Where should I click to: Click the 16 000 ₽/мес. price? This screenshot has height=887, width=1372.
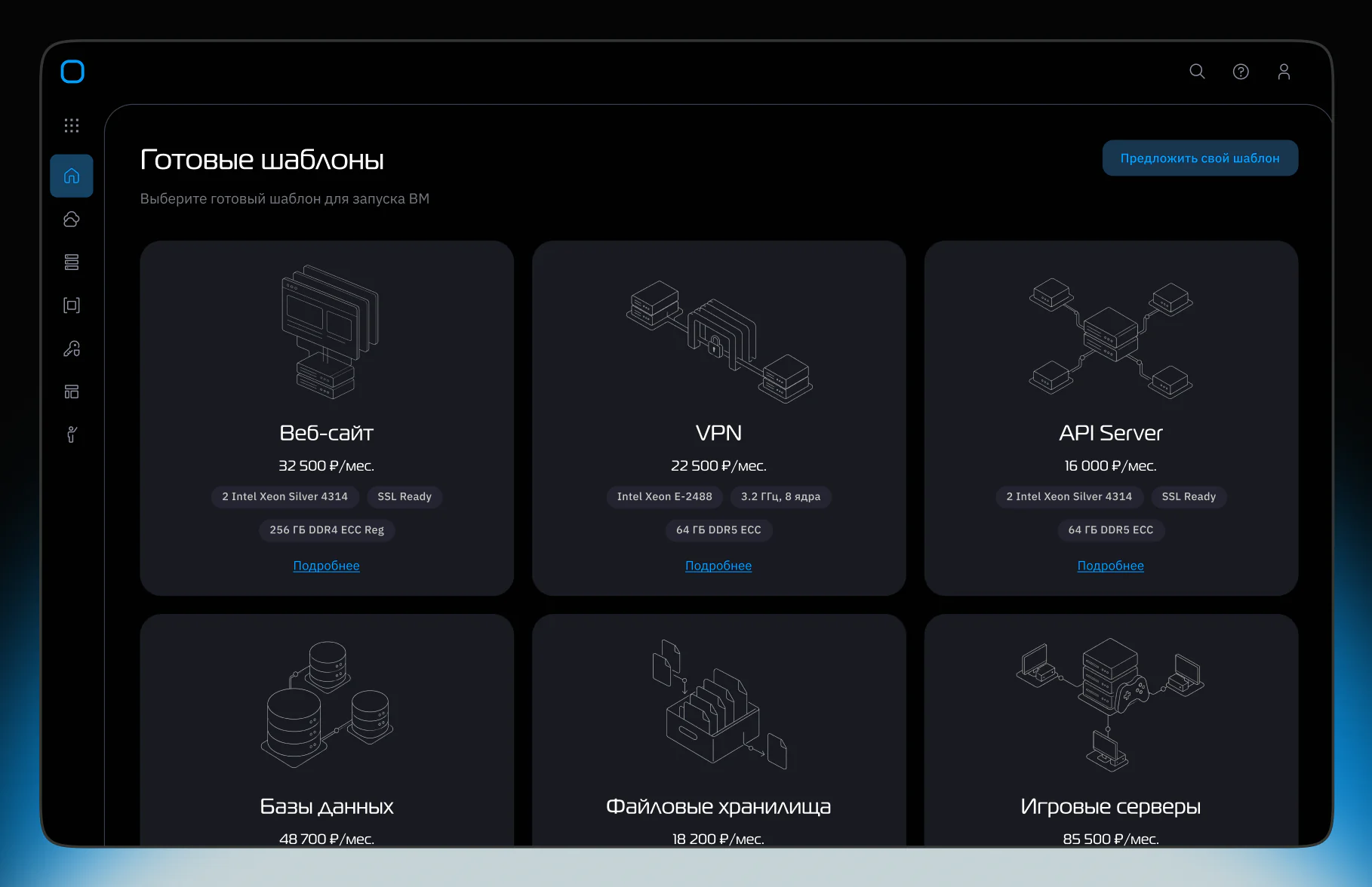pos(1111,466)
